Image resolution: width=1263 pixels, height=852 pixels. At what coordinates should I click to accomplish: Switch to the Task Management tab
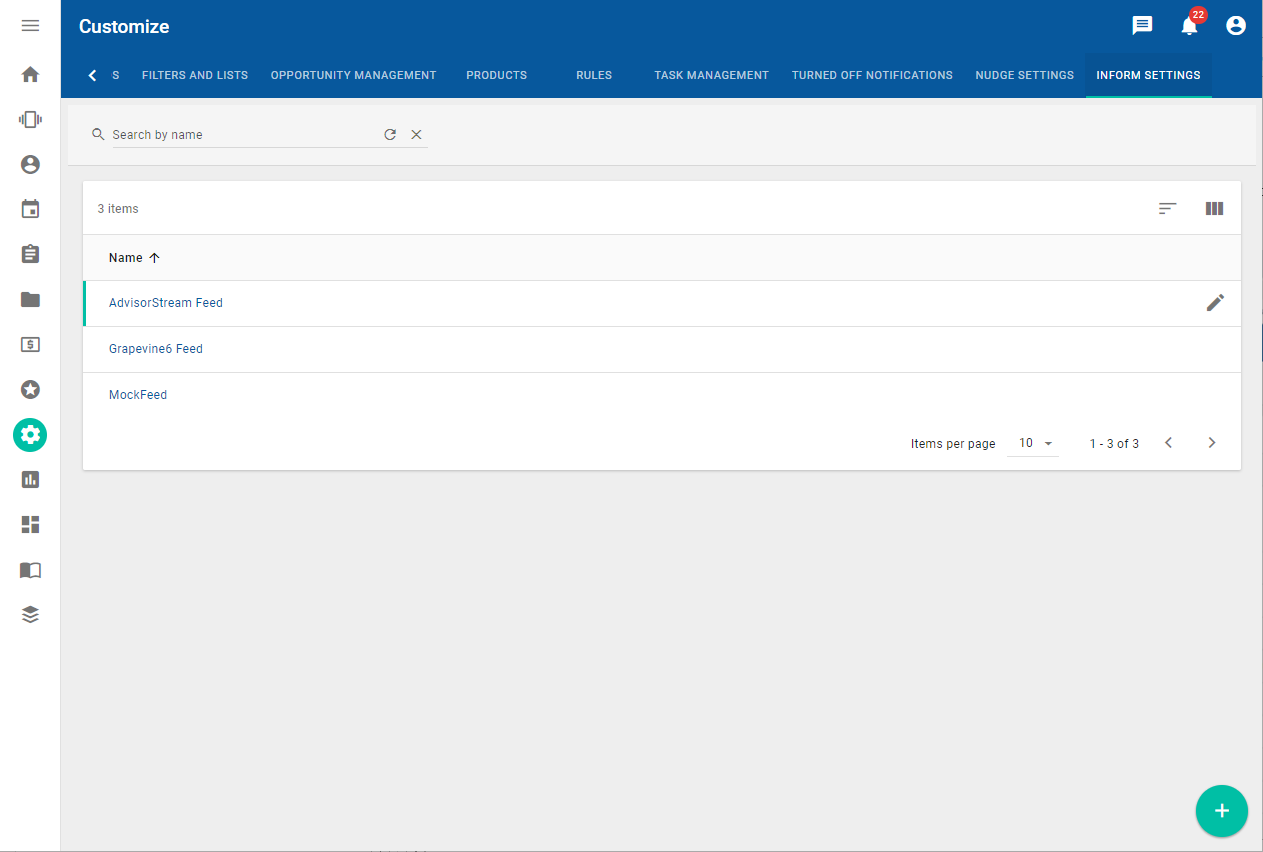711,75
